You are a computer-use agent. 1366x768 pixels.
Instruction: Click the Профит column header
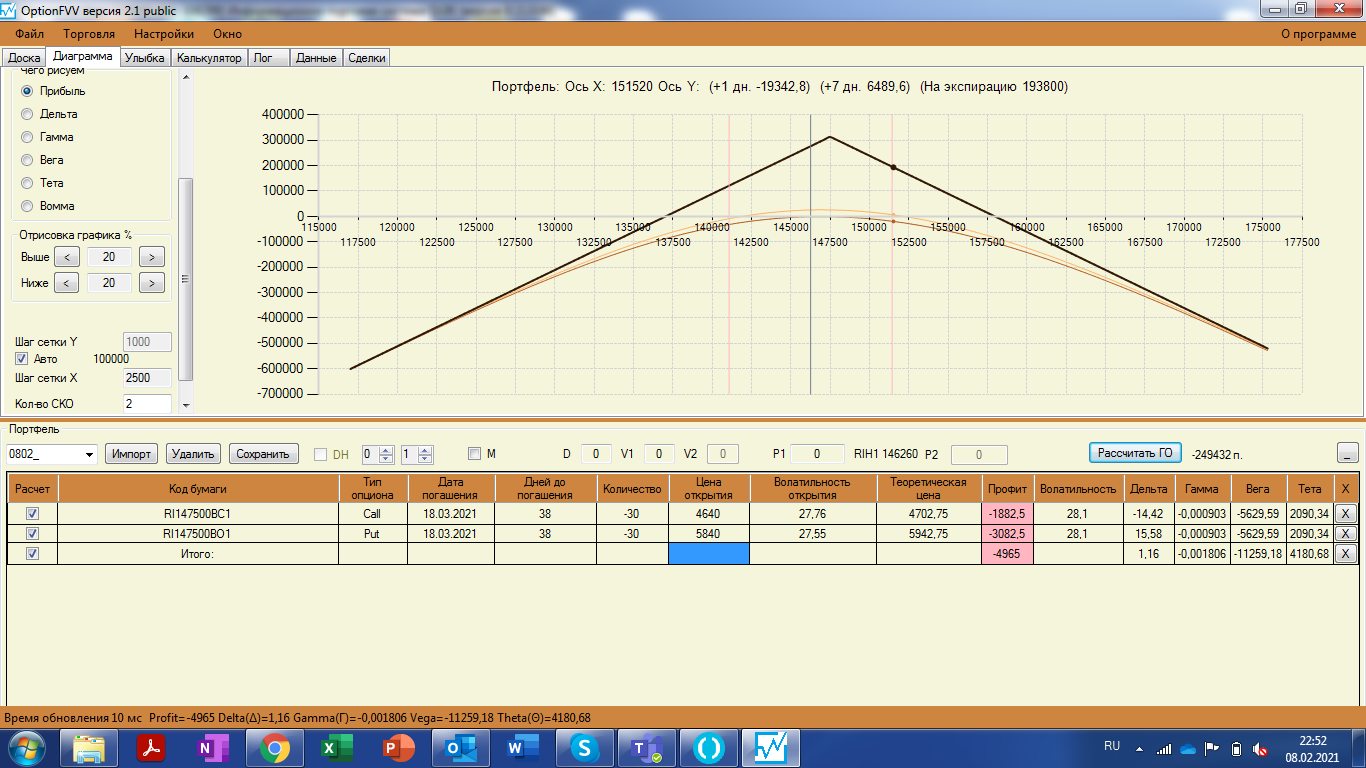point(1007,488)
